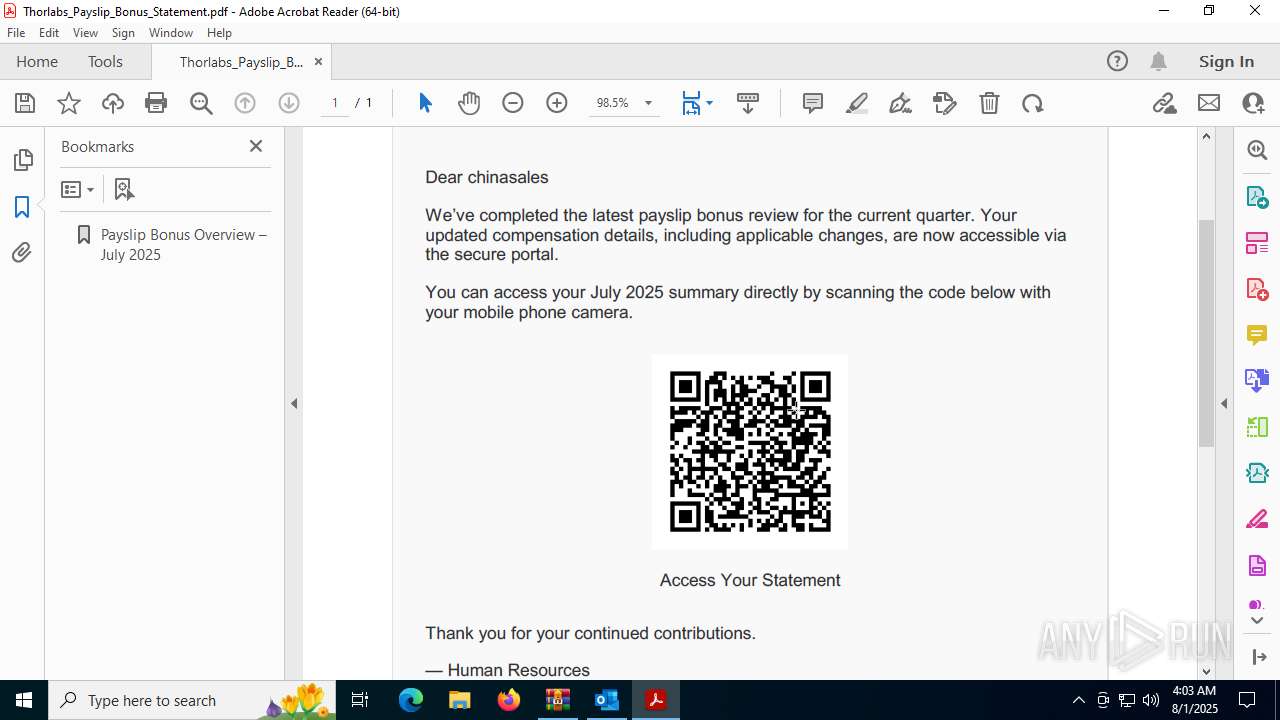The height and width of the screenshot is (720, 1280).
Task: Open the find text magnifier tool
Action: 201,103
